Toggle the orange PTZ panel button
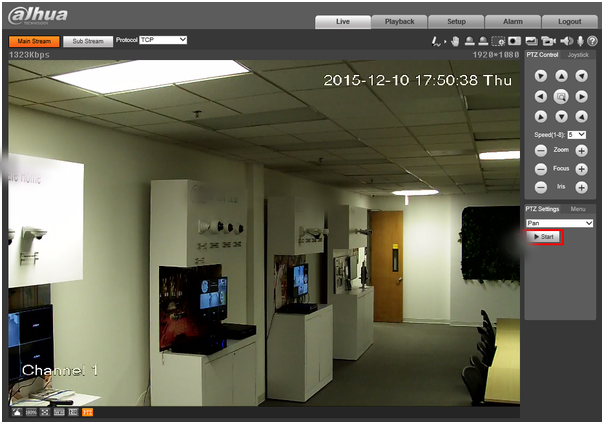Screen dimensions: 604x422 tap(88, 412)
